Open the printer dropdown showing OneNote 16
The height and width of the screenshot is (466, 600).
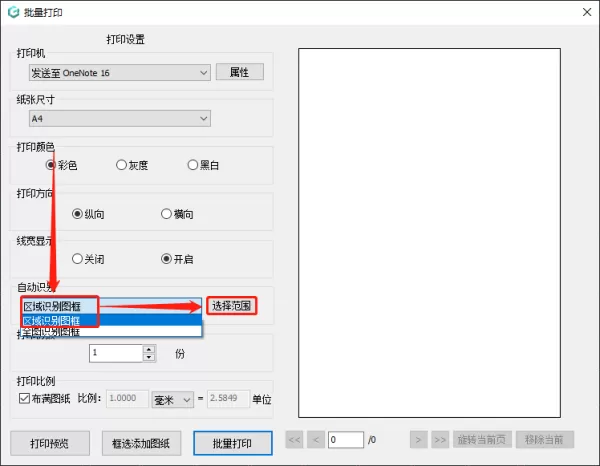tap(119, 73)
